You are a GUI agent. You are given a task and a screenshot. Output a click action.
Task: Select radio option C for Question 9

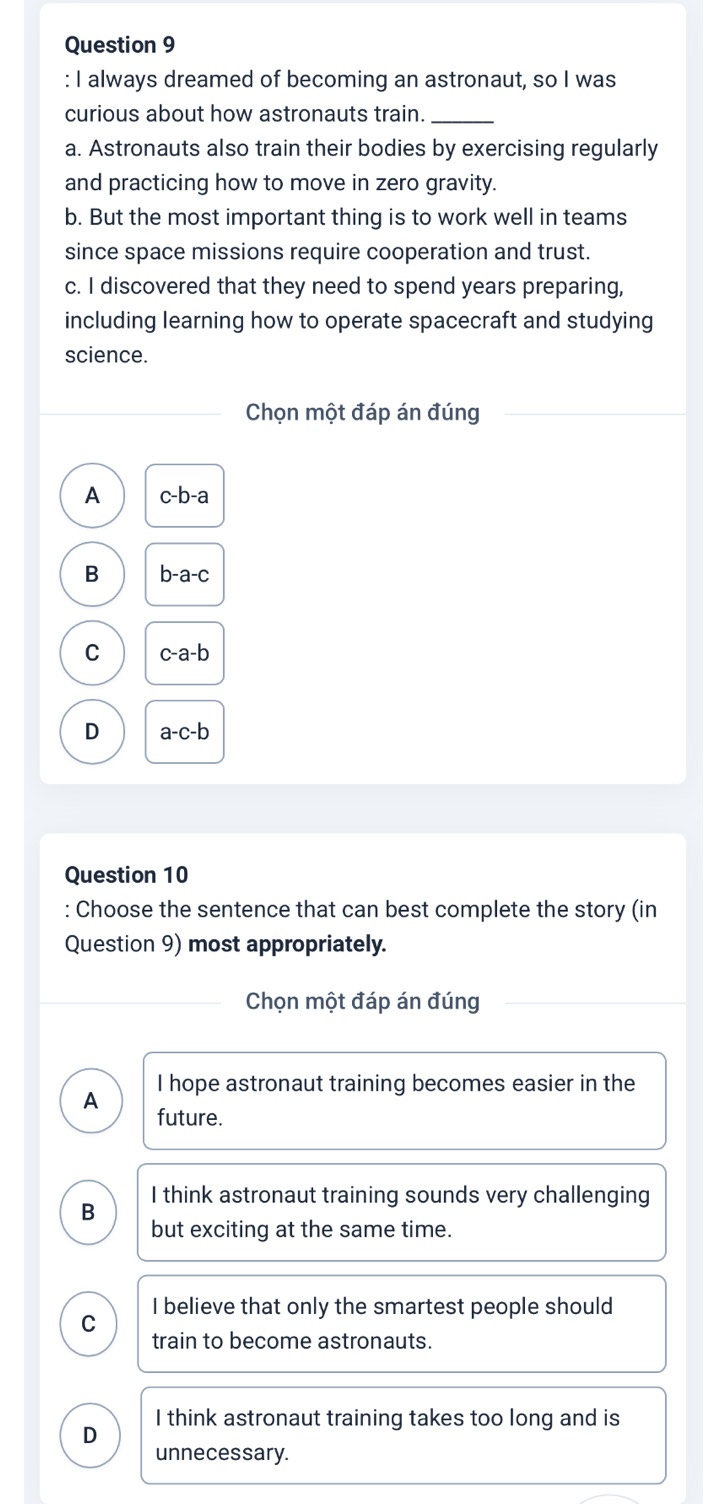93,653
